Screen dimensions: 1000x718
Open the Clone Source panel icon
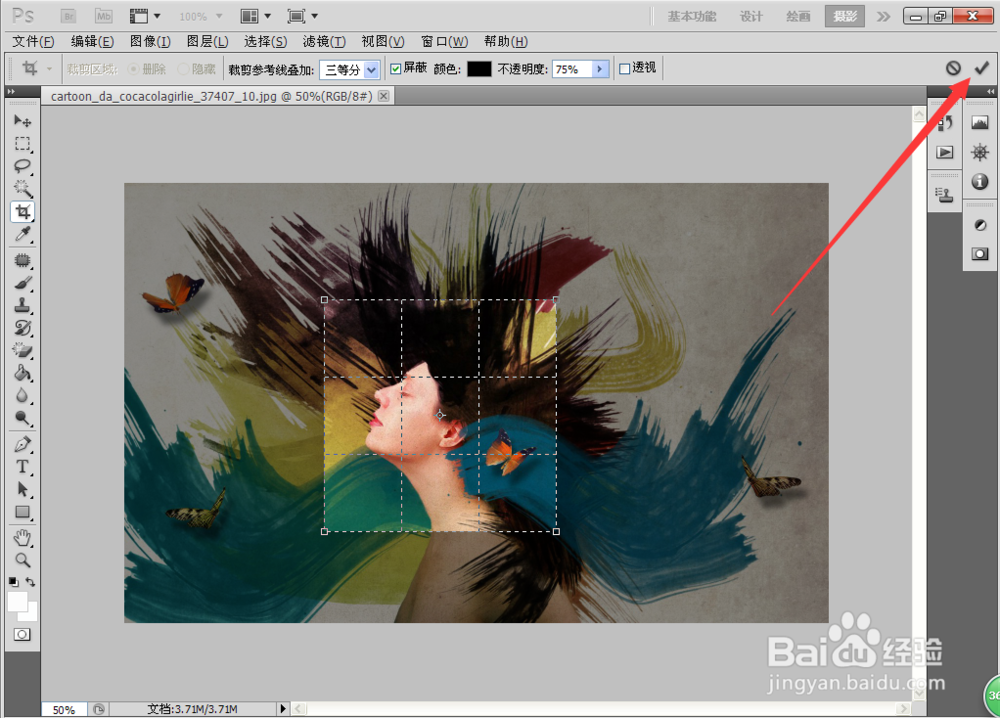point(945,194)
